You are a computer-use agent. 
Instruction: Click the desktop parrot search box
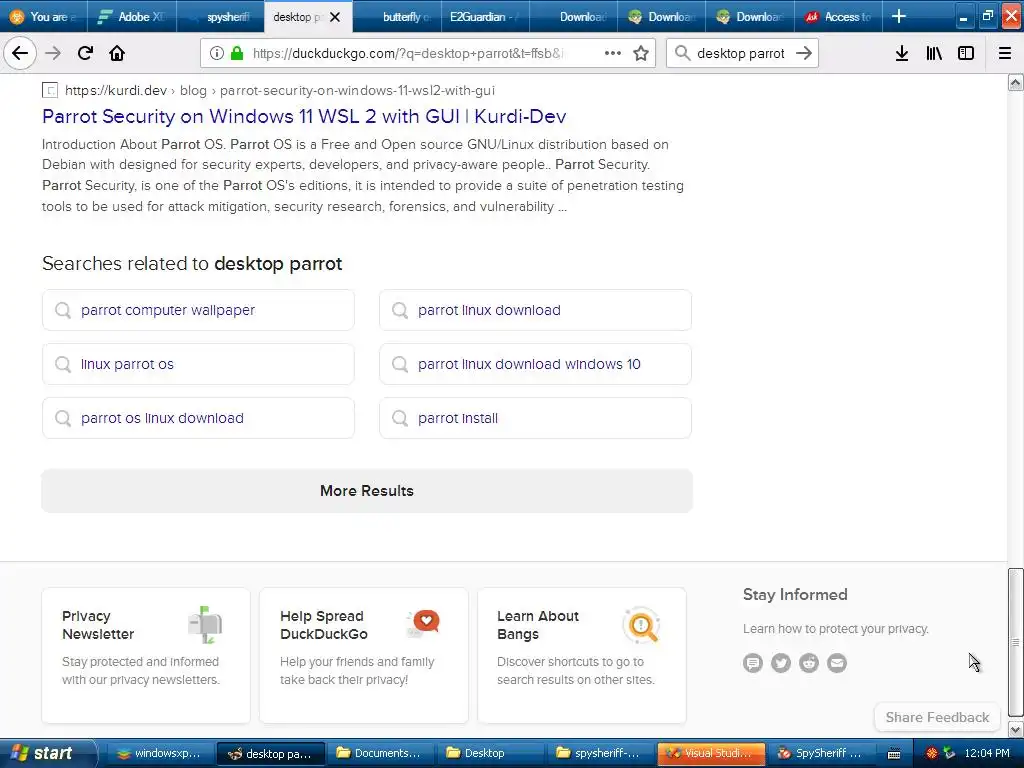pos(741,53)
